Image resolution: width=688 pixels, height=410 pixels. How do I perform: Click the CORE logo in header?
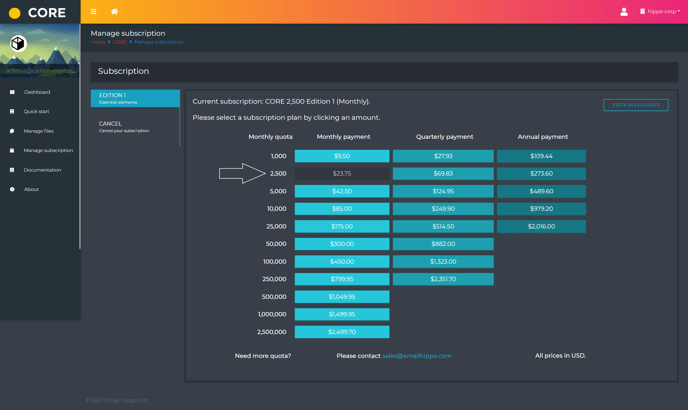click(x=37, y=13)
